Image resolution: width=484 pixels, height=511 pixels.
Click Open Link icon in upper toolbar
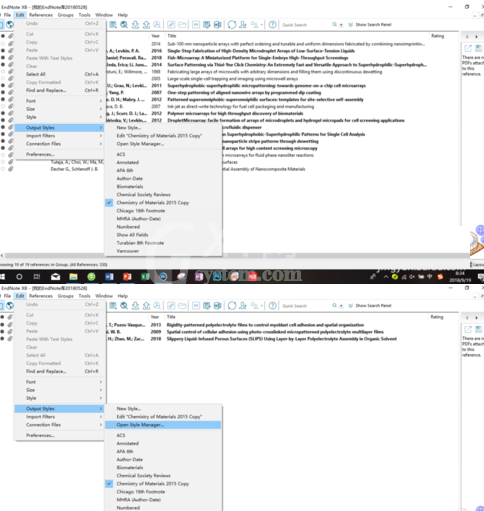pyautogui.click(x=171, y=25)
